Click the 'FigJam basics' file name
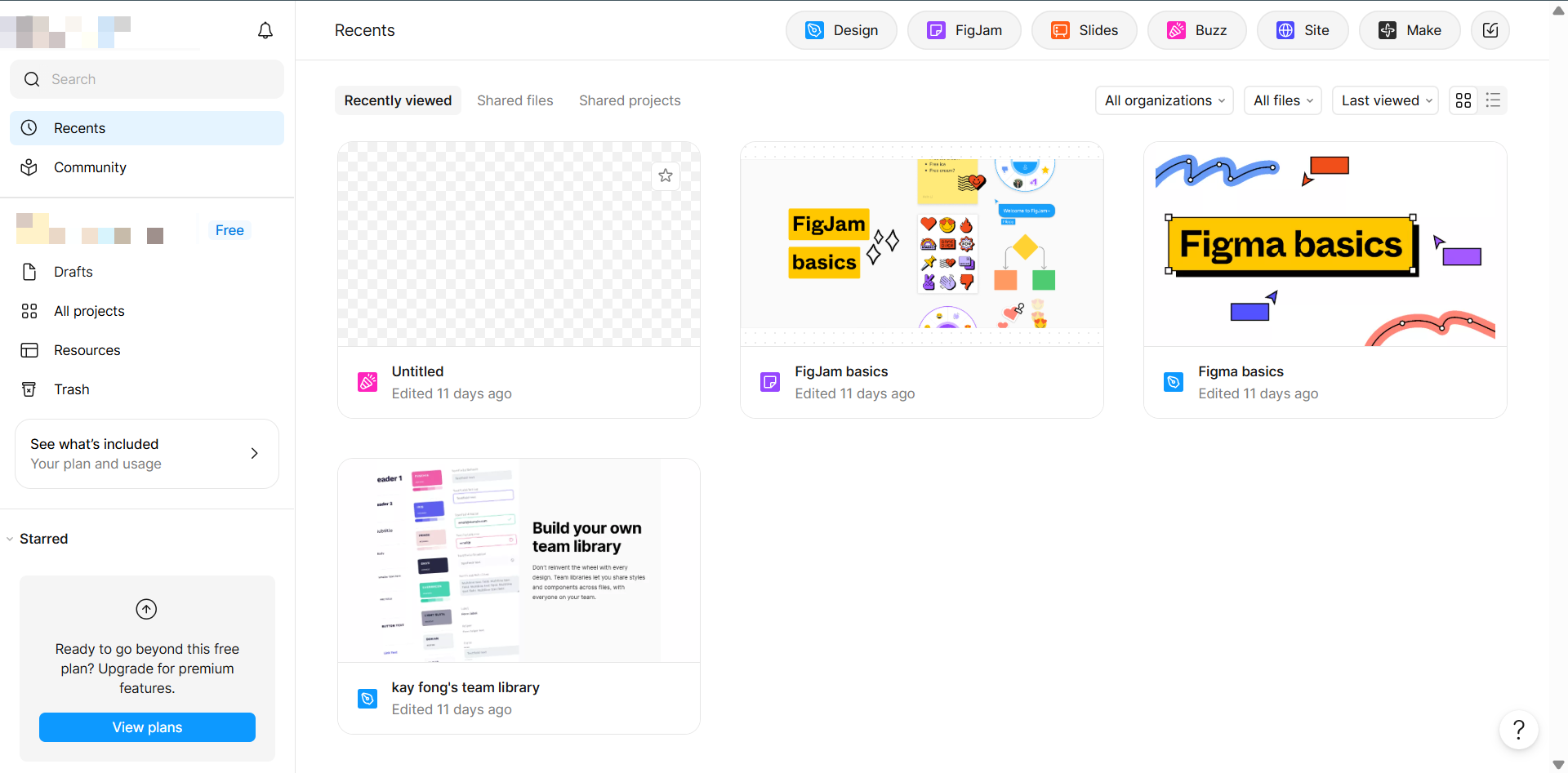 (x=841, y=371)
